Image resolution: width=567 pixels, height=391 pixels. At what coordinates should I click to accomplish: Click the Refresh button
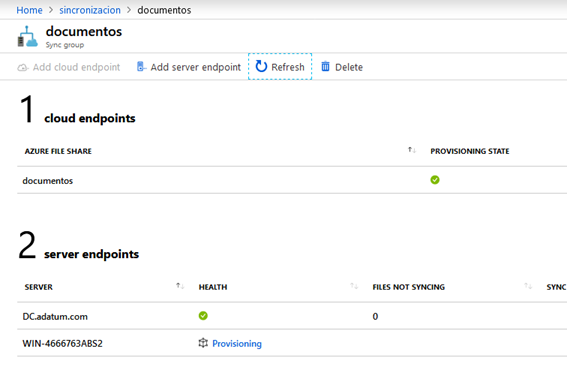tap(280, 67)
